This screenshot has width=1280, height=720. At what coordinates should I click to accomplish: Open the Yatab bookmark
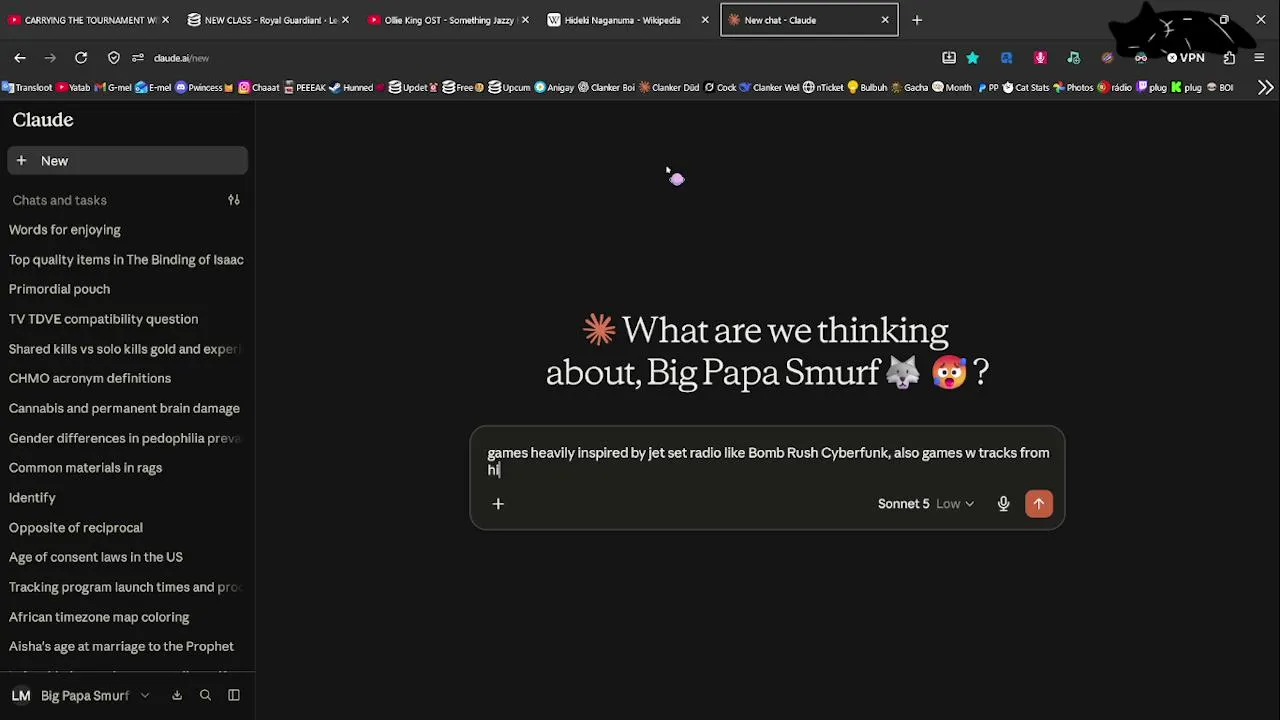72,87
